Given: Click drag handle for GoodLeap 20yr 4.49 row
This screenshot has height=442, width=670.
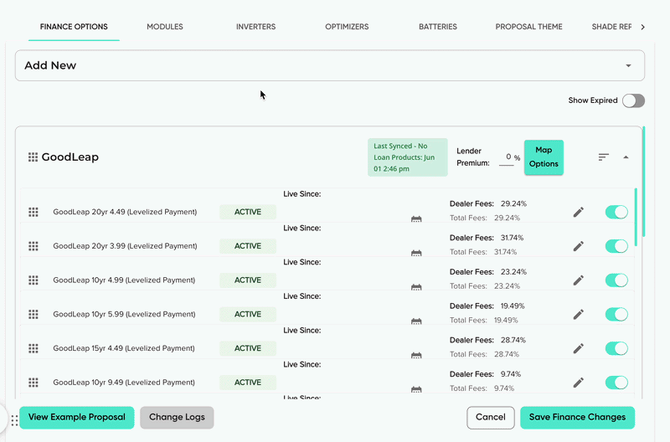Looking at the screenshot, I should (x=33, y=212).
